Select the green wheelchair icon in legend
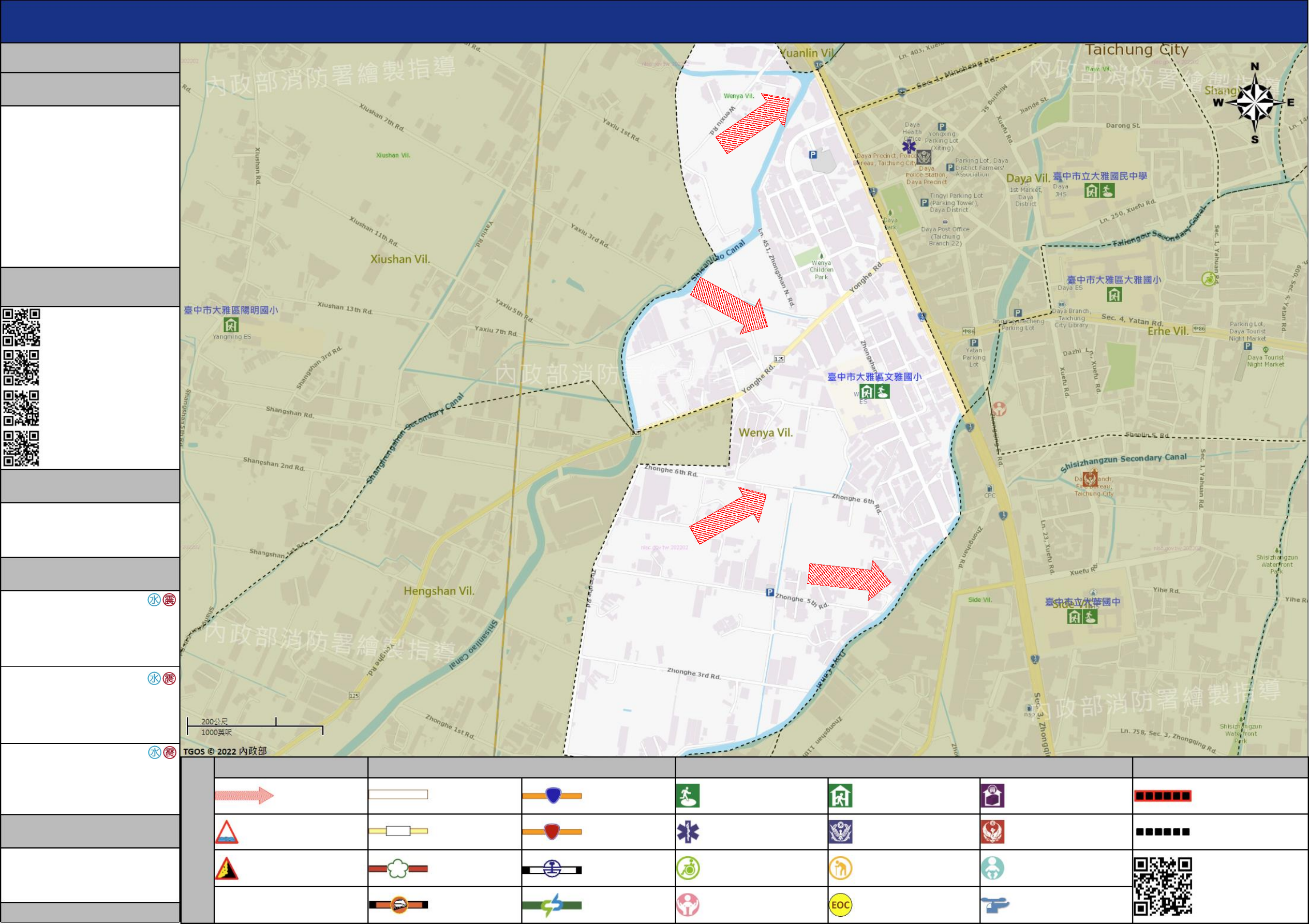Viewport: 1309px width, 924px height. (x=688, y=869)
